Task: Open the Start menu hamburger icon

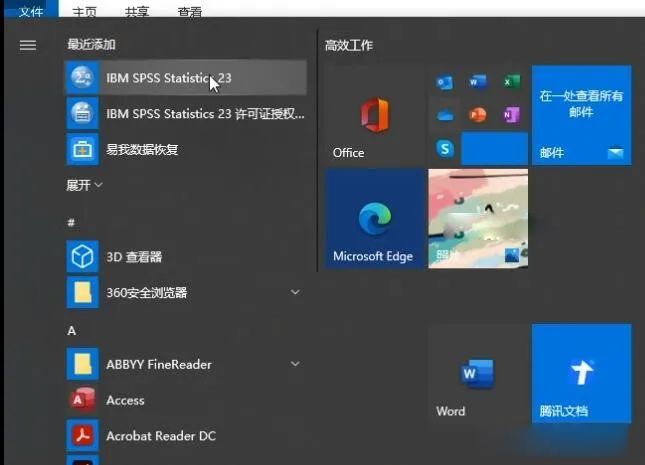Action: [28, 45]
